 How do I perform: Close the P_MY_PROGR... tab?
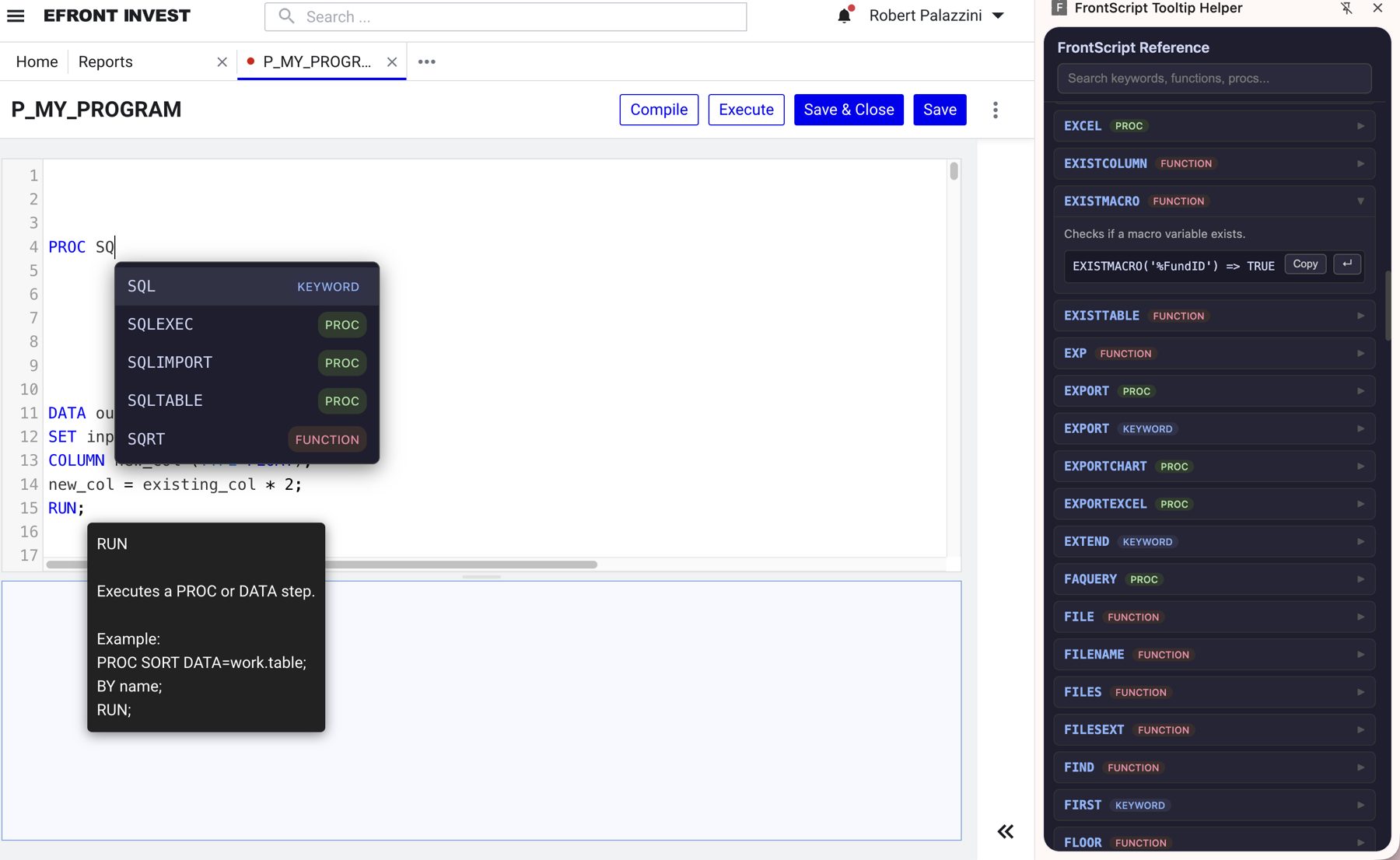click(x=392, y=61)
